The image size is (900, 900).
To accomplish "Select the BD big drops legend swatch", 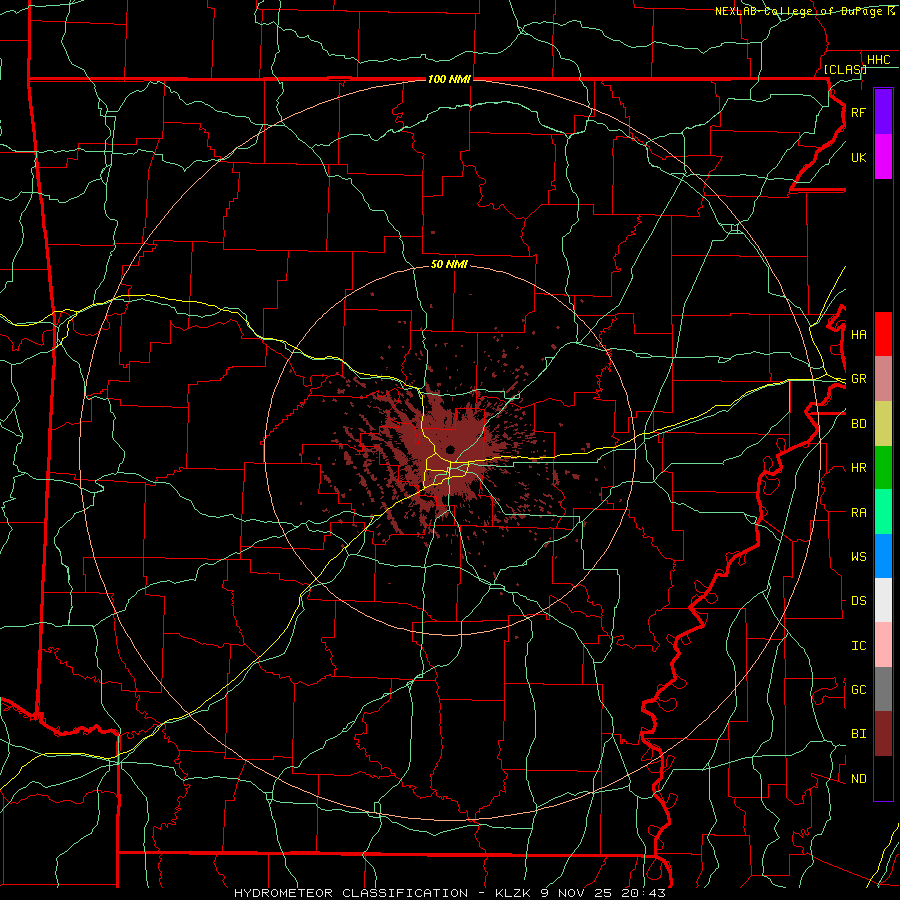I will tap(883, 424).
